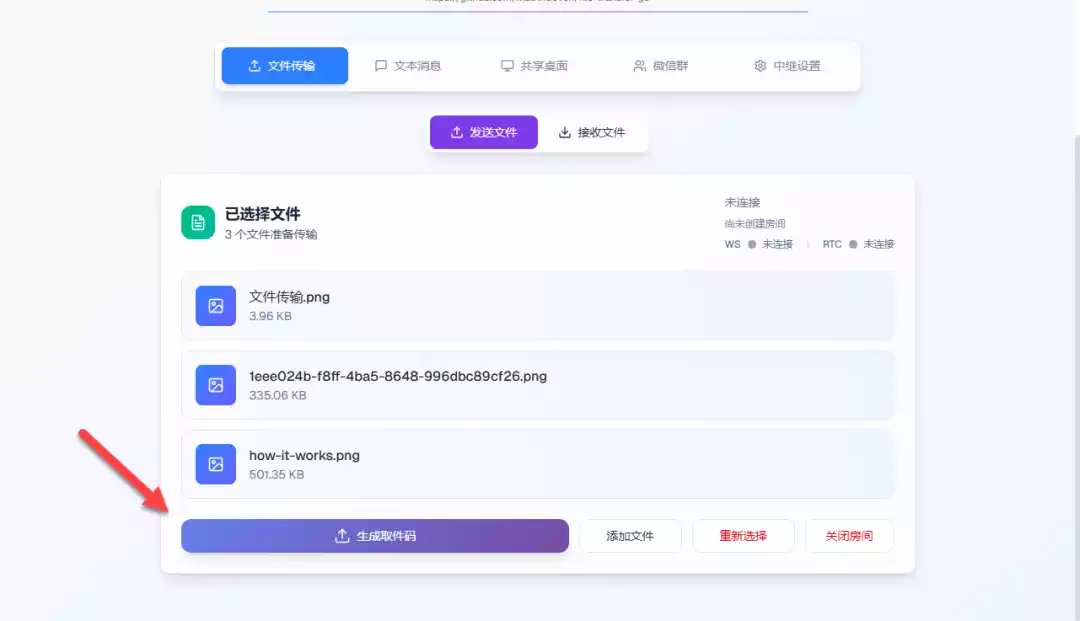Click the gear icon in 中继设置 tab
This screenshot has width=1080, height=621.
pyautogui.click(x=760, y=66)
